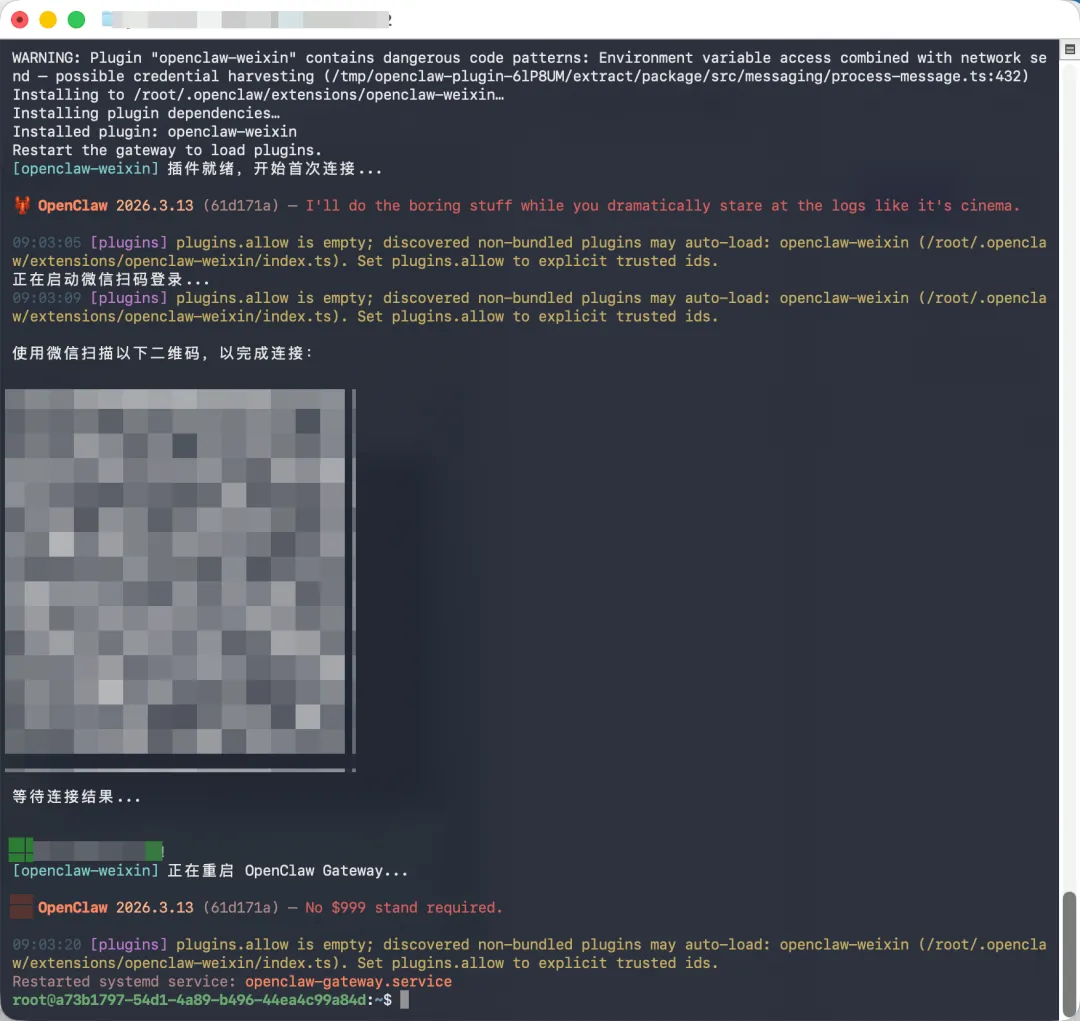1080x1021 pixels.
Task: Click the blurred window title in title bar
Action: (x=247, y=19)
